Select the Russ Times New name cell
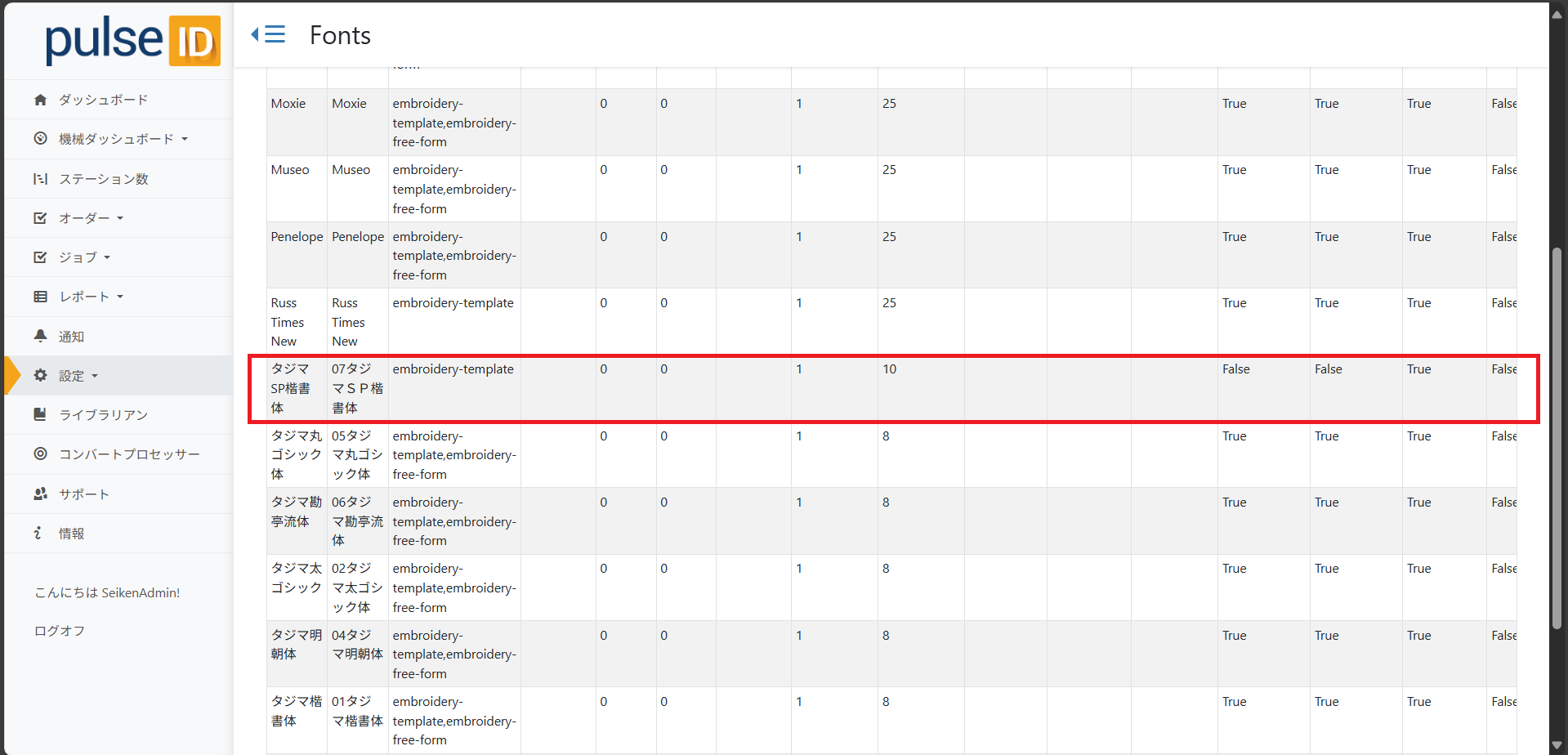Viewport: 1568px width, 755px height. tap(297, 321)
